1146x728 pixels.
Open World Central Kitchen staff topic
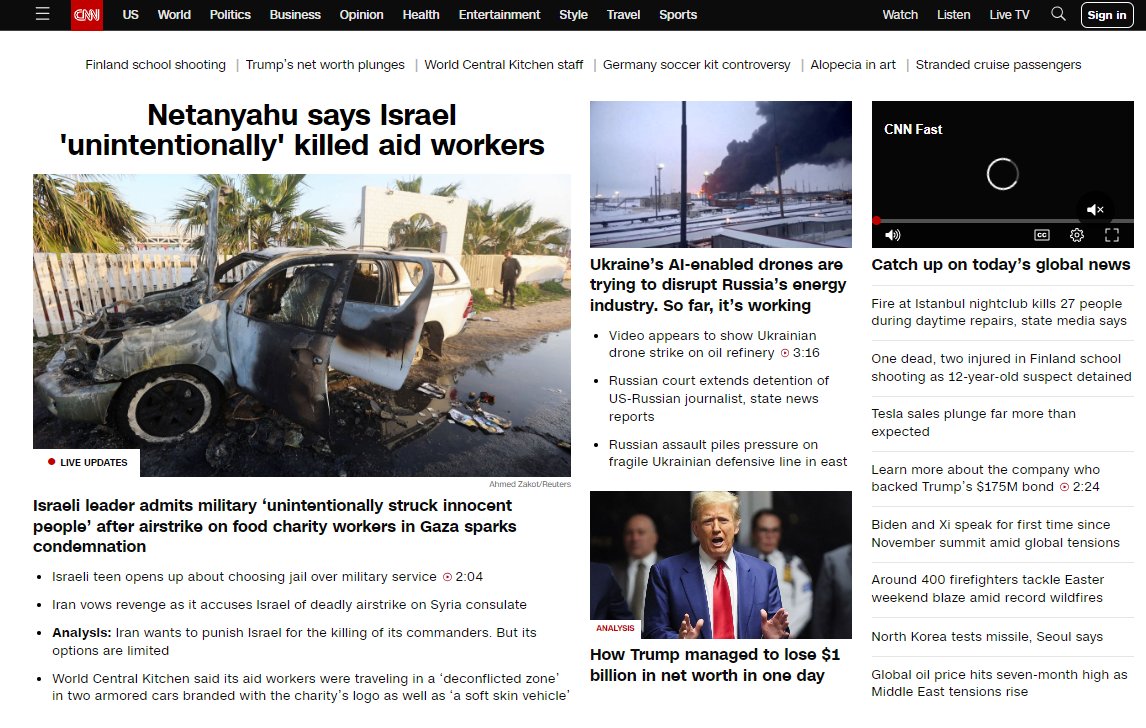(504, 64)
